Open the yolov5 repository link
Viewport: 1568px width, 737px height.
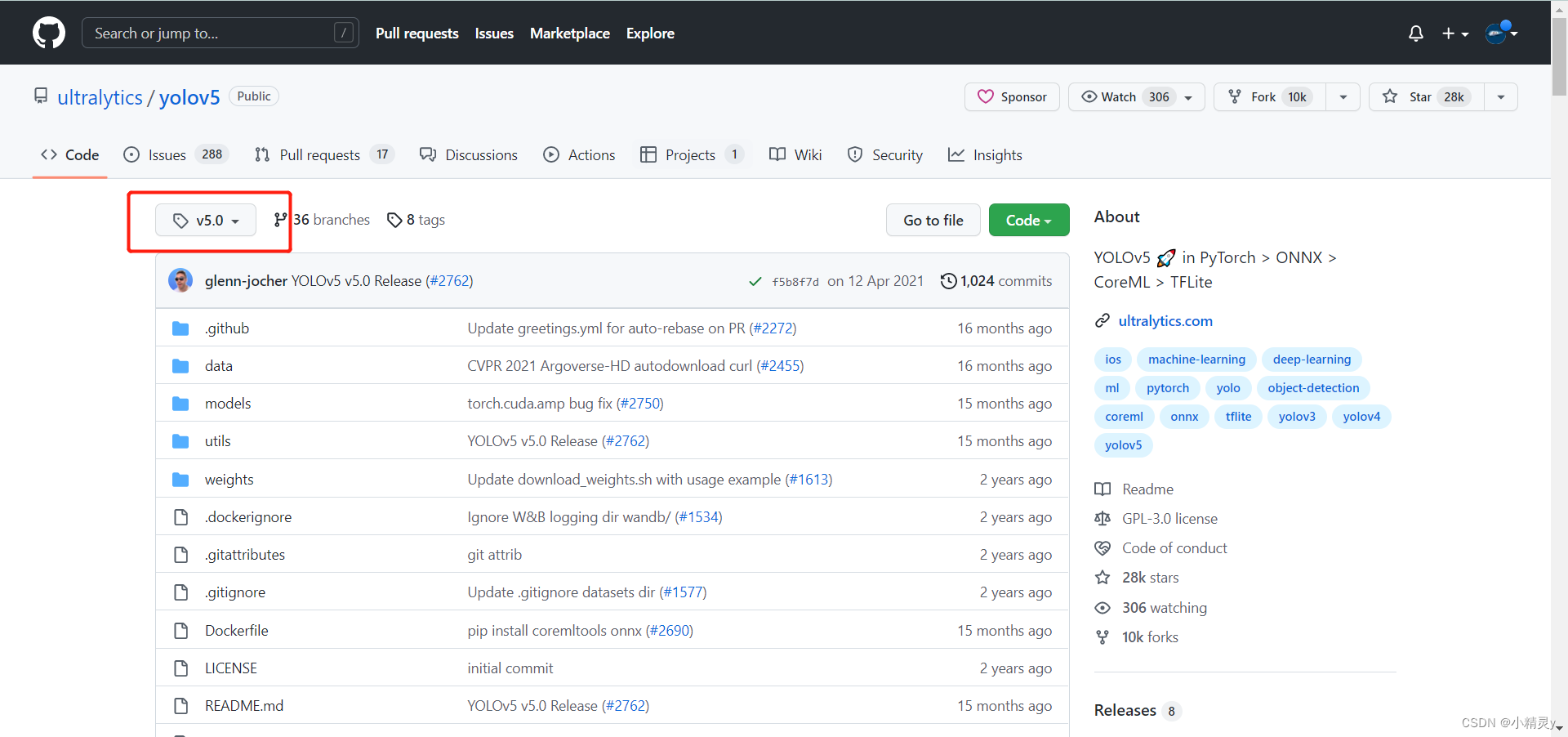click(189, 97)
